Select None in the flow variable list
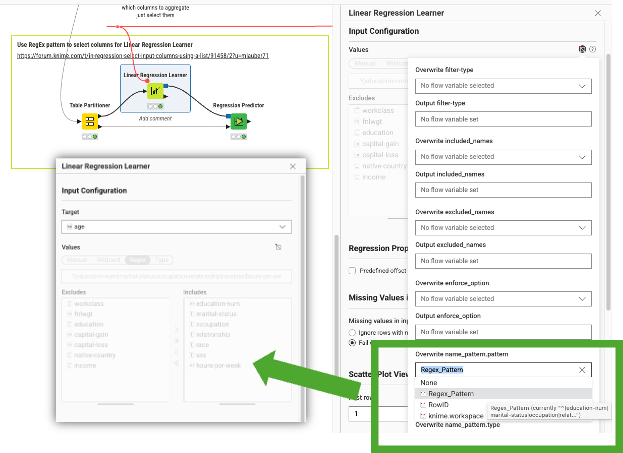Viewport: 623px width, 453px height. tap(428, 382)
